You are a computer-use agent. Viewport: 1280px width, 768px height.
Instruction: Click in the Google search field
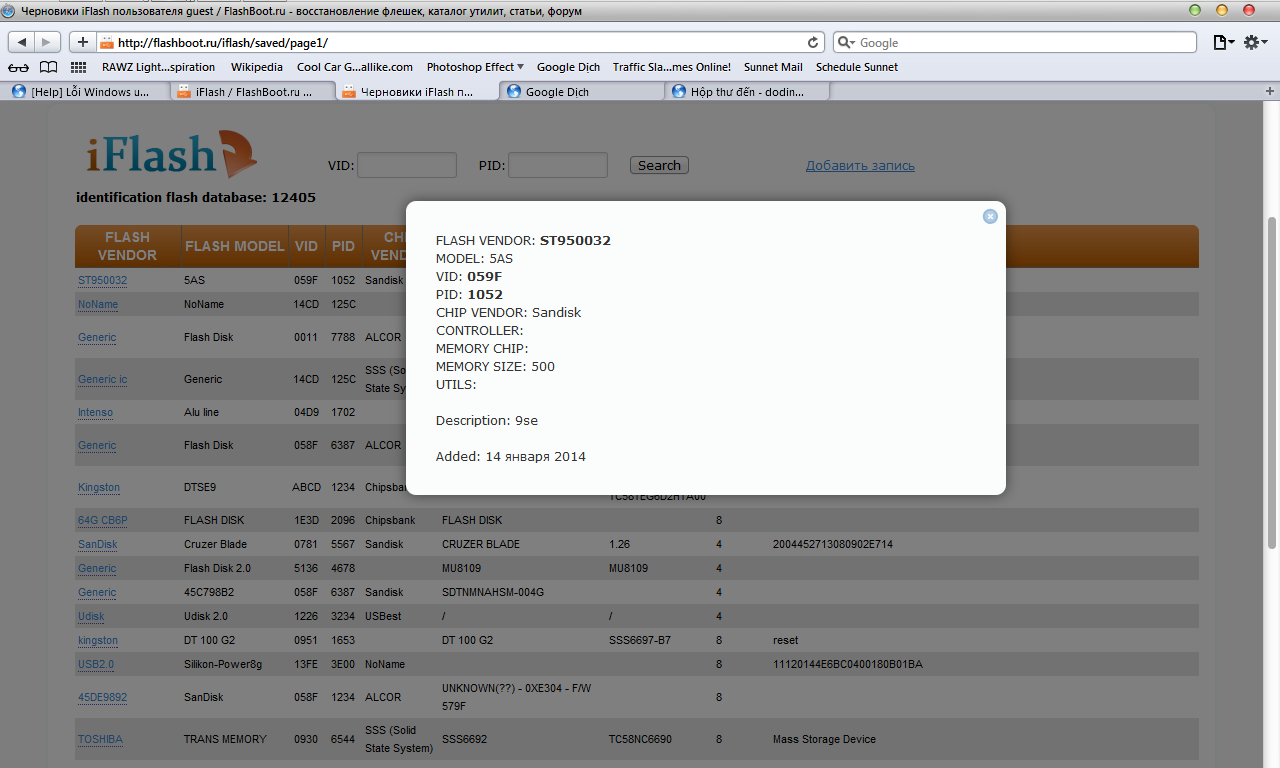(x=1020, y=43)
